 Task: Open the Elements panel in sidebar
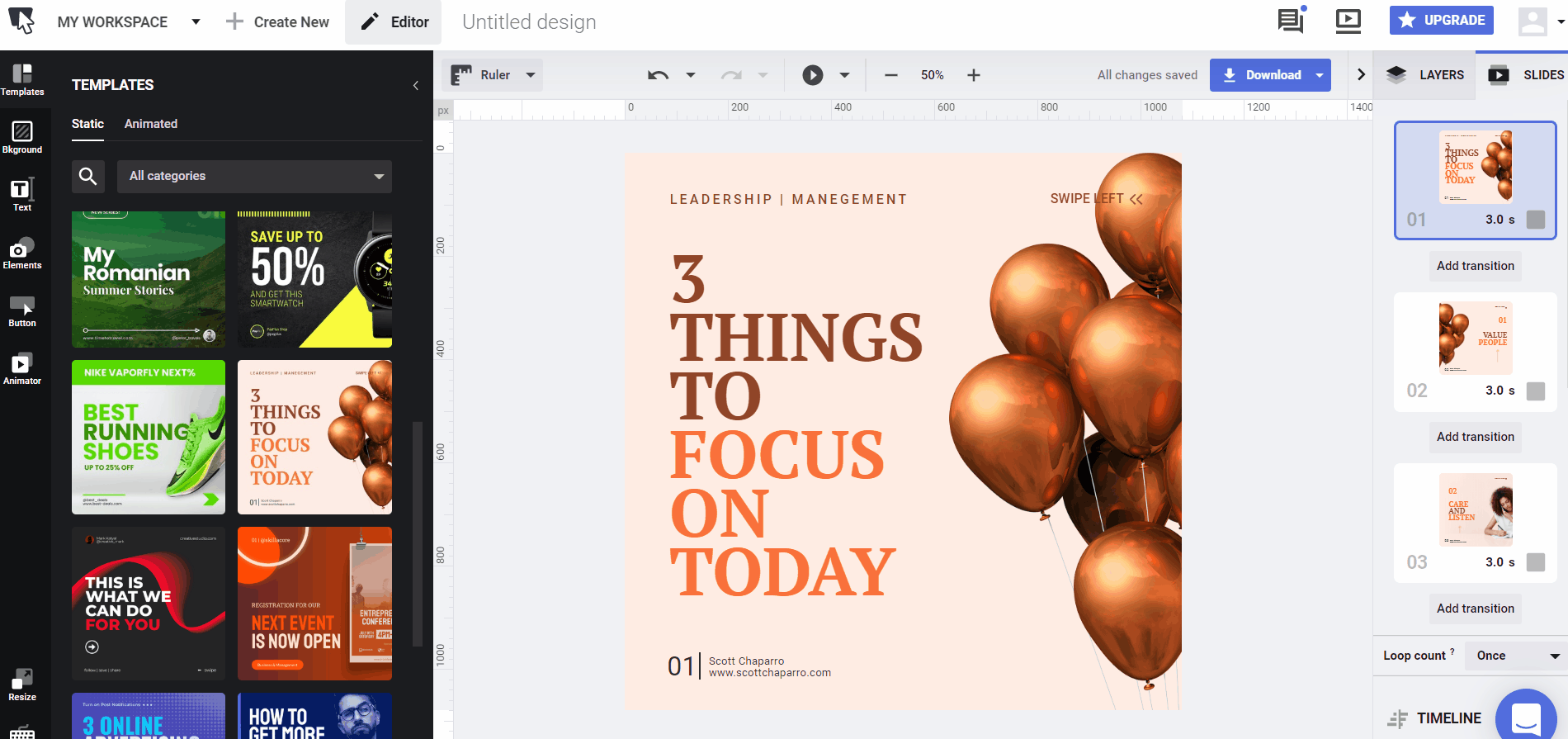click(21, 254)
